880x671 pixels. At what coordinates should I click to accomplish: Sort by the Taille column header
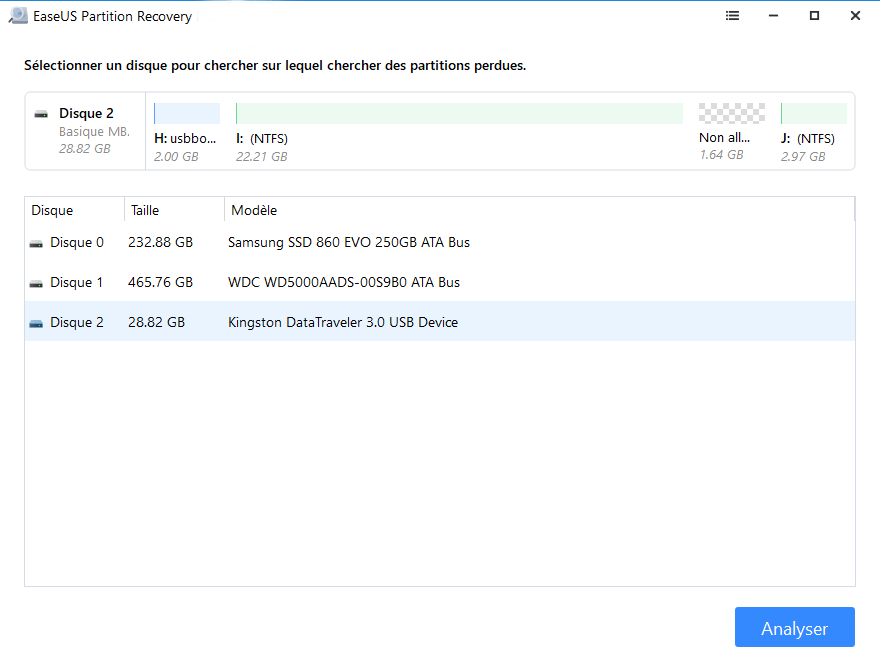click(x=175, y=210)
